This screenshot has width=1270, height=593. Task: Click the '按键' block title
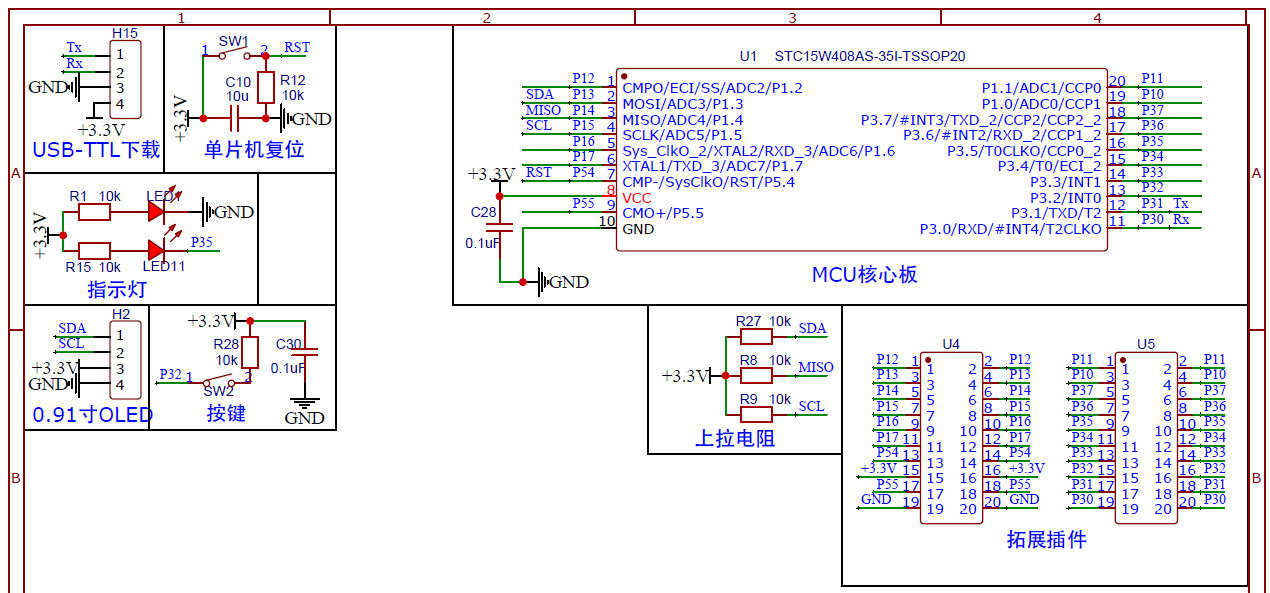pos(226,413)
